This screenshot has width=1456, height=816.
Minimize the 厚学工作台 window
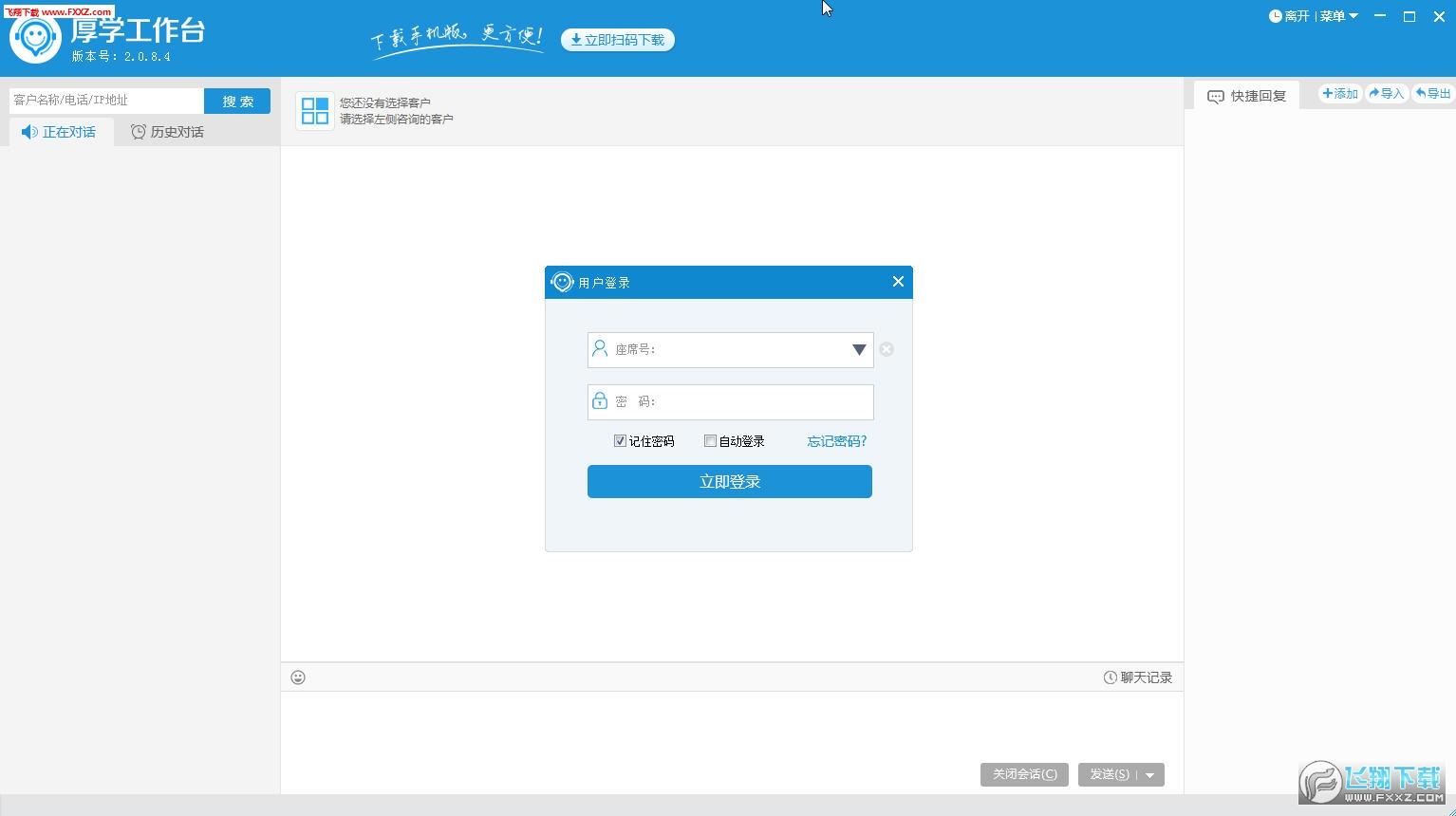(1380, 16)
